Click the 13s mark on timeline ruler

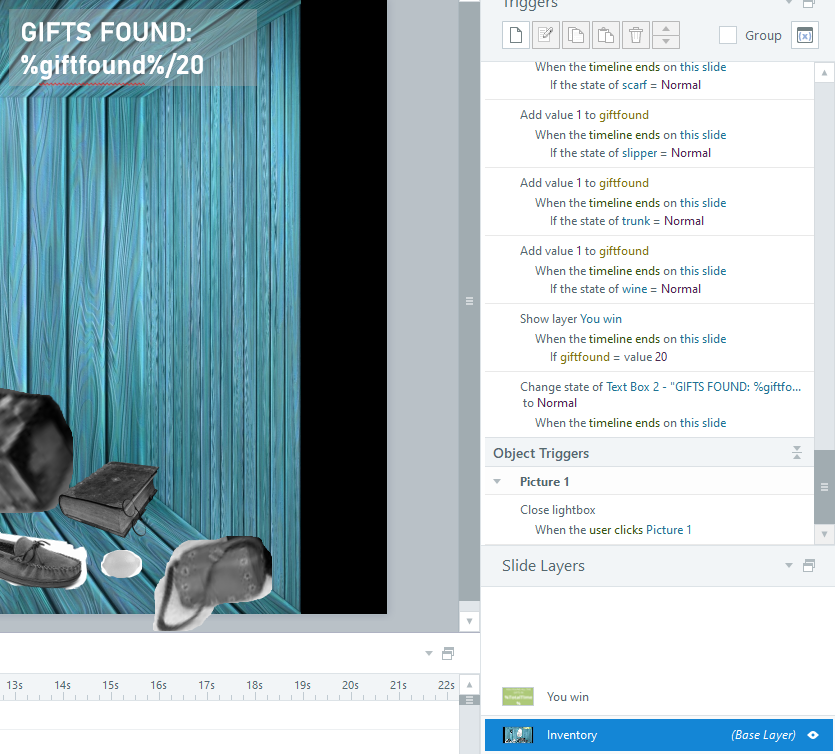click(x=14, y=685)
